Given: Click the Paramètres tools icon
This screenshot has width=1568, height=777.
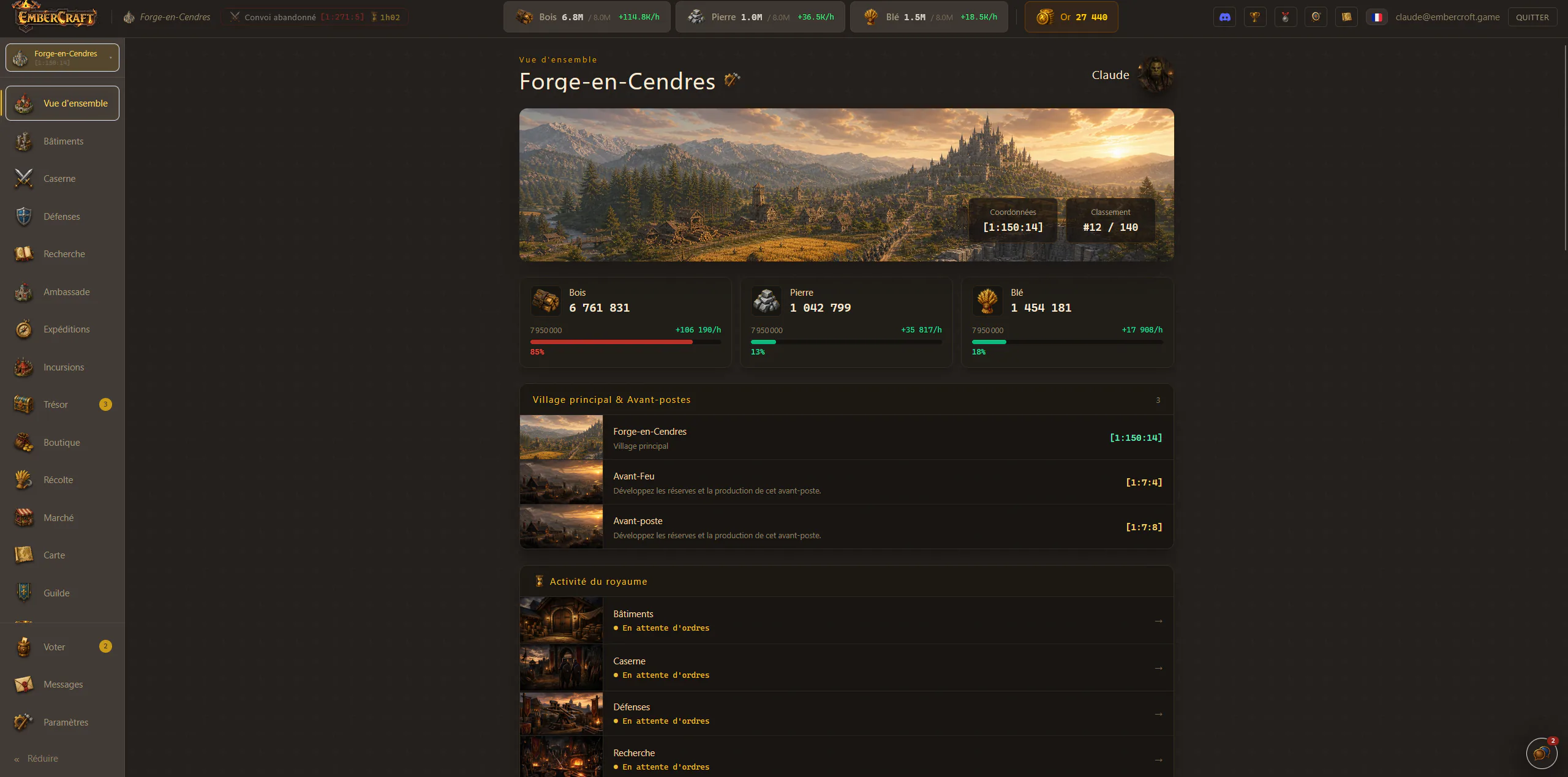Looking at the screenshot, I should click(24, 723).
